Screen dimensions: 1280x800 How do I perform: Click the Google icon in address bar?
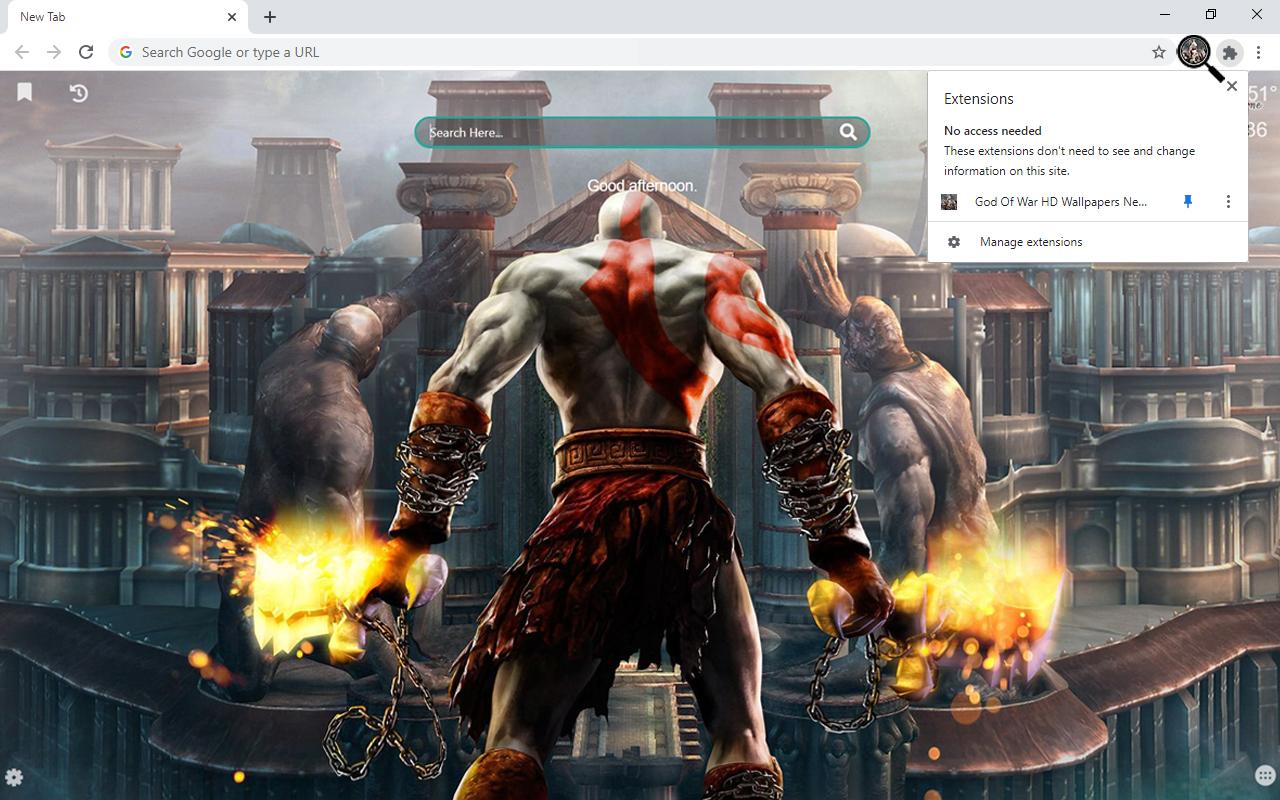pos(125,52)
